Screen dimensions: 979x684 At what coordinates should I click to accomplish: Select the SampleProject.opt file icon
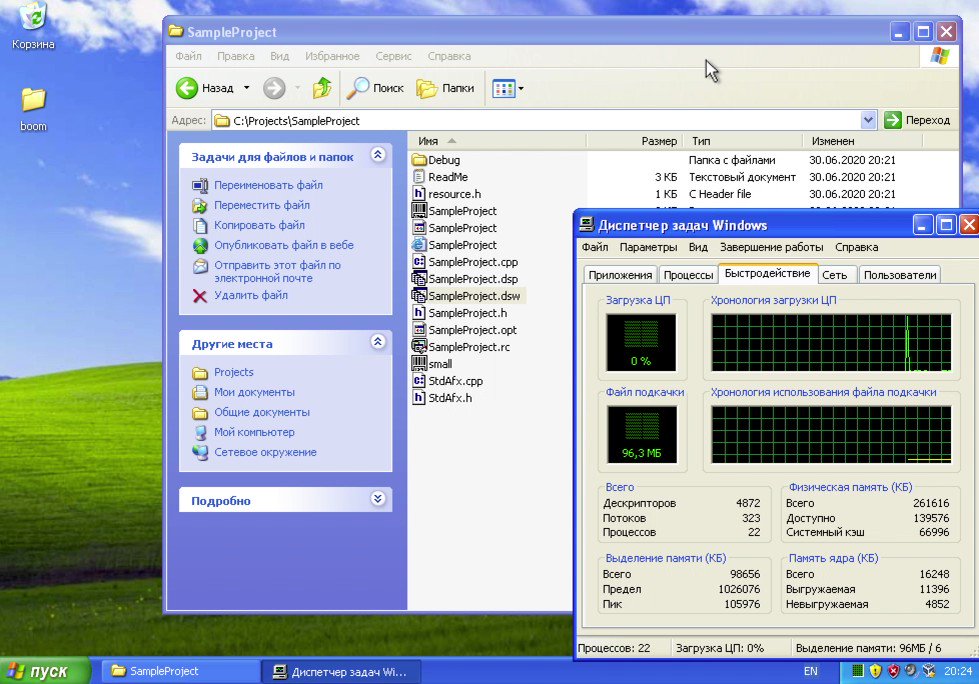(419, 330)
